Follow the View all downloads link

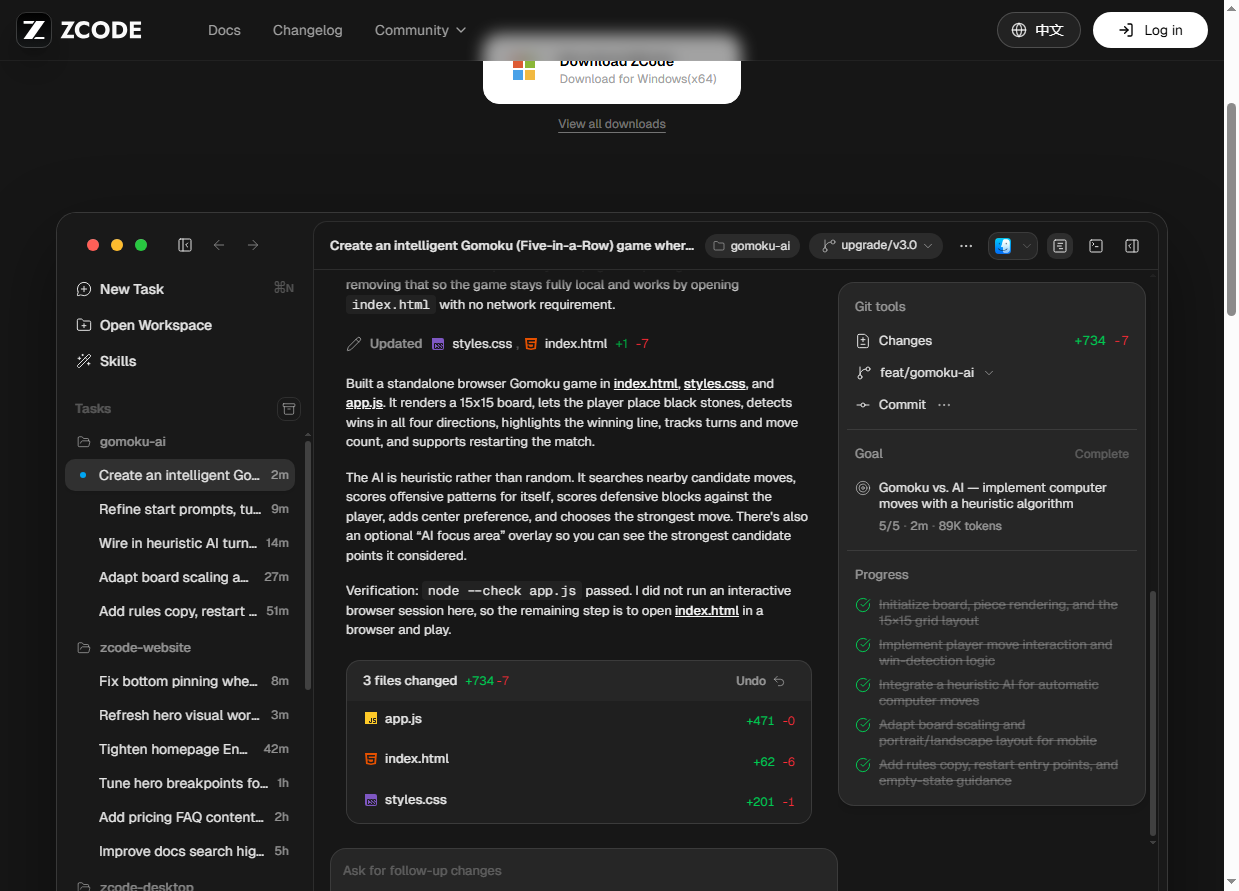[612, 124]
